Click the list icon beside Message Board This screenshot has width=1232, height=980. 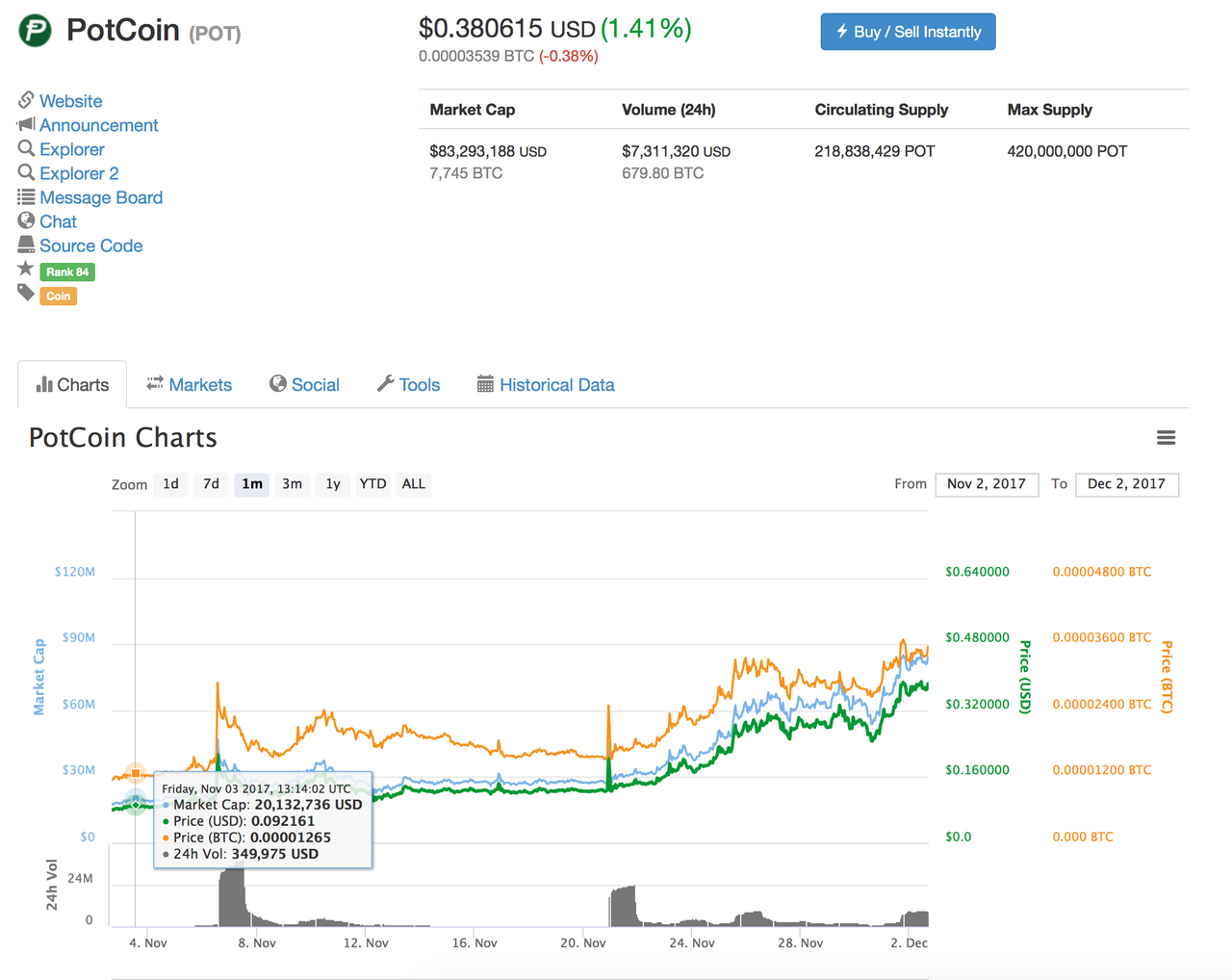click(x=26, y=196)
